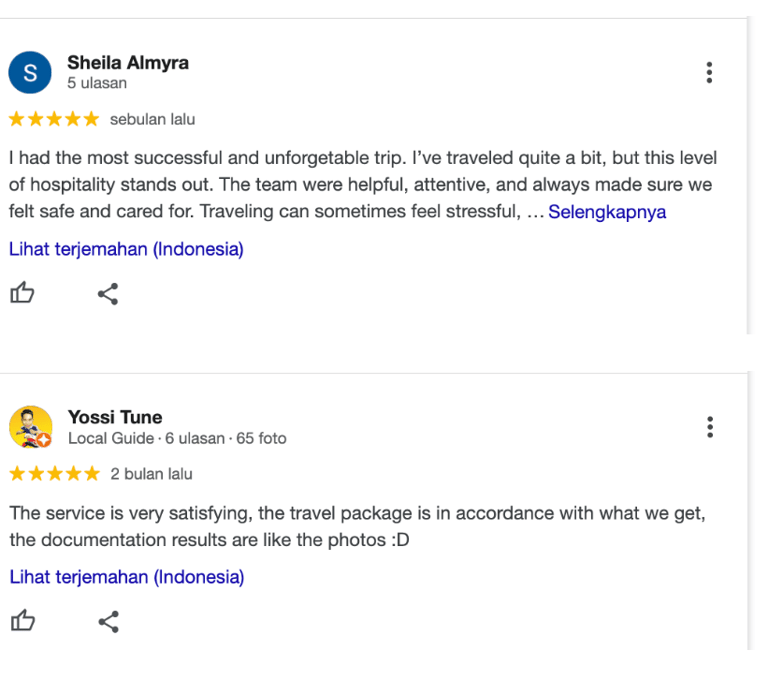Click "2 bulan lalu" timestamp on Yossi's review
Image resolution: width=768 pixels, height=680 pixels.
152,474
